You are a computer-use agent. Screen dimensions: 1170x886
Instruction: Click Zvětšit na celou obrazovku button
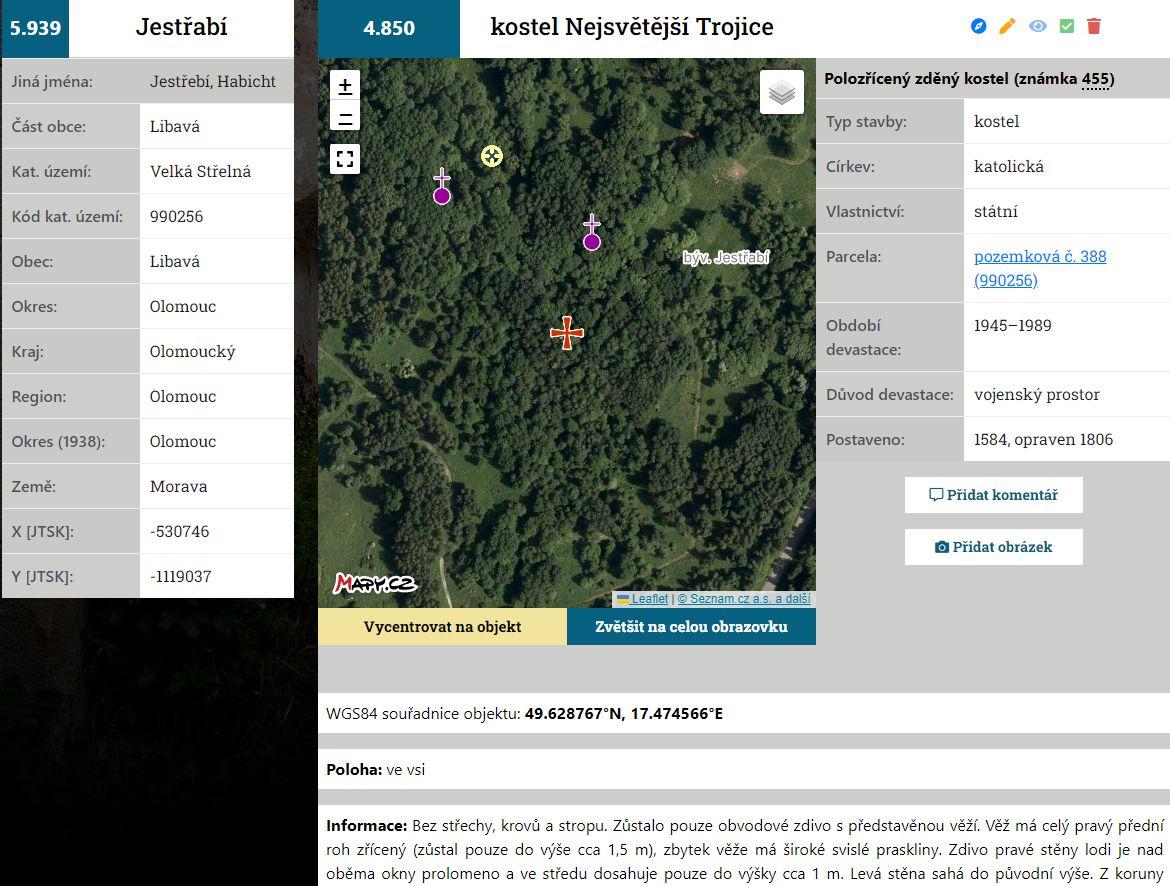pos(692,626)
